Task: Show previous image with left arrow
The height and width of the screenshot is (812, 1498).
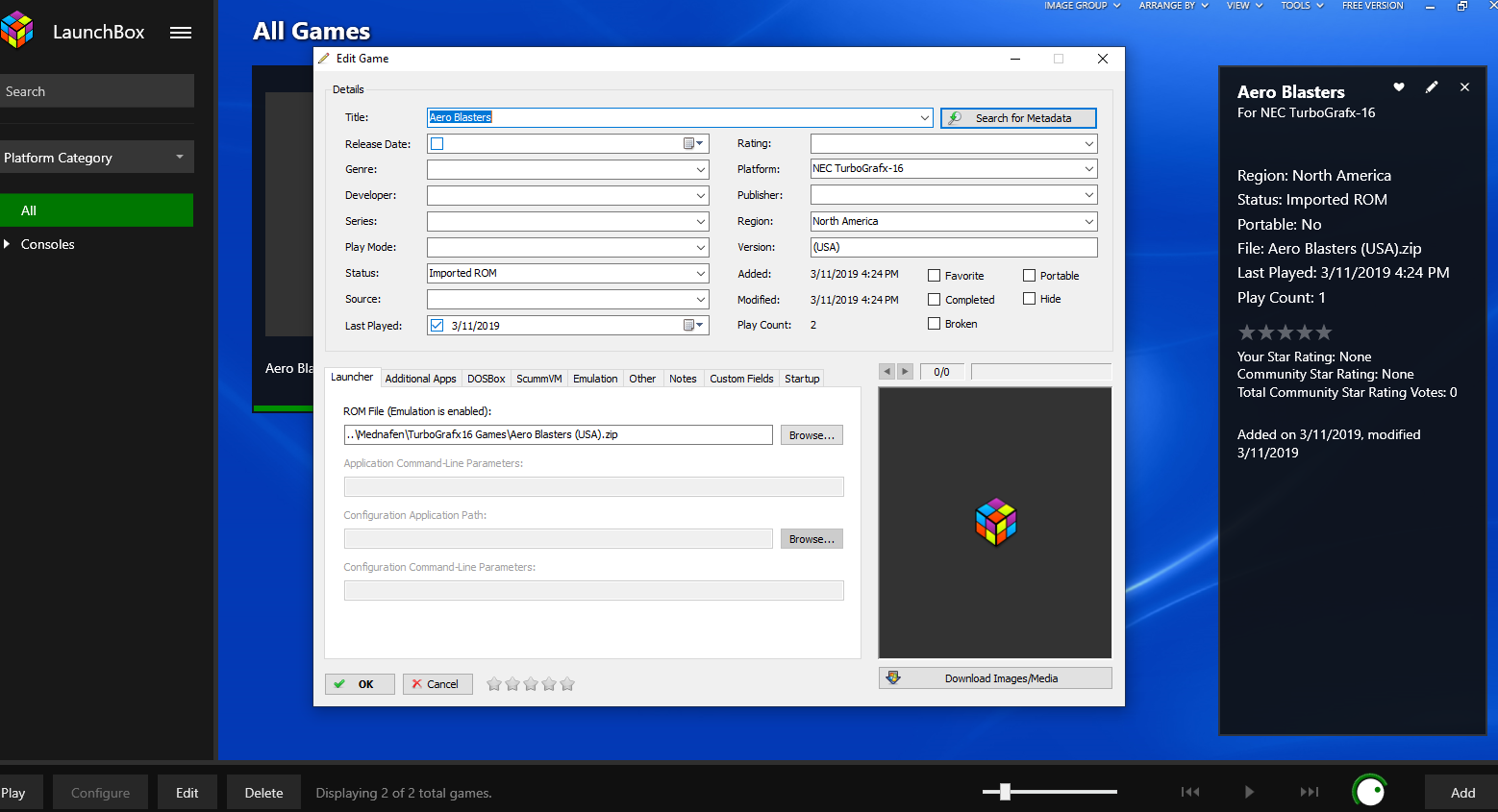Action: [x=887, y=371]
